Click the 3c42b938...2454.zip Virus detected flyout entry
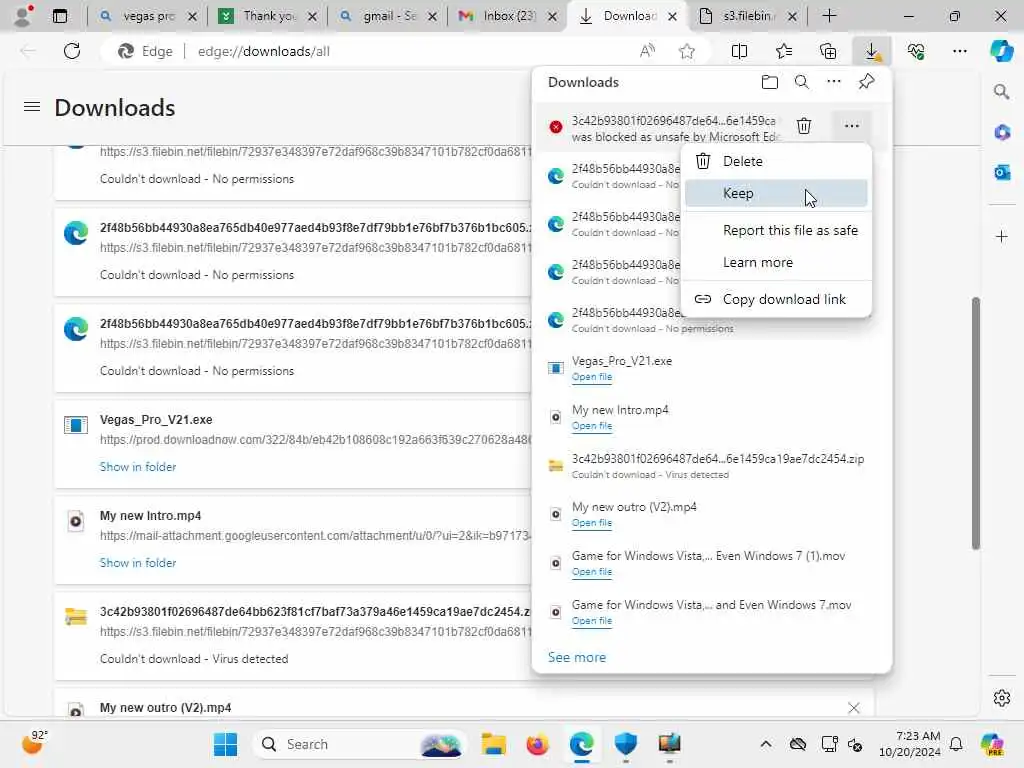Viewport: 1024px width, 768px height. (712, 466)
